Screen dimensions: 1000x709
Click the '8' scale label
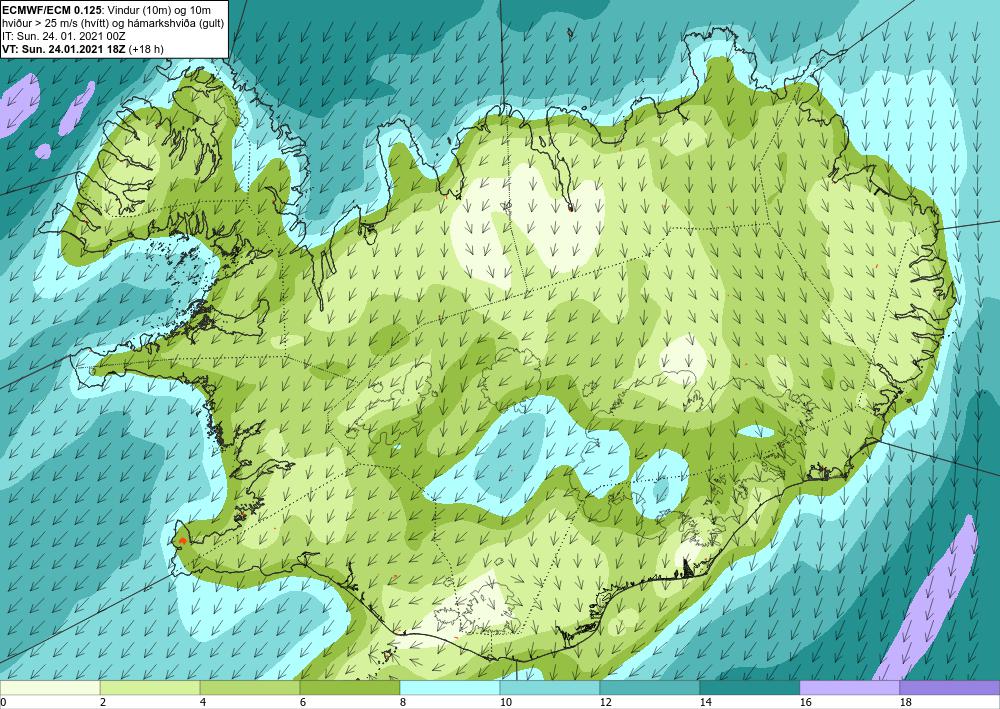[403, 702]
